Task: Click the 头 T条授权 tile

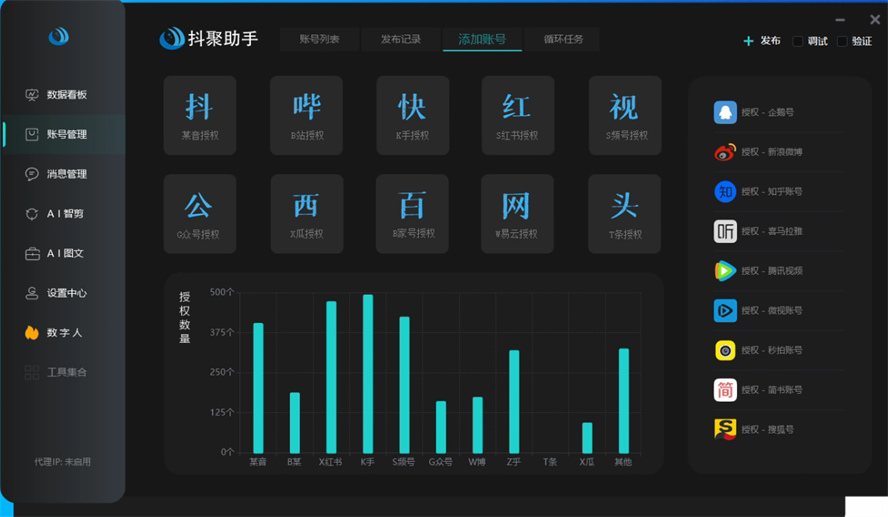Action: 625,214
